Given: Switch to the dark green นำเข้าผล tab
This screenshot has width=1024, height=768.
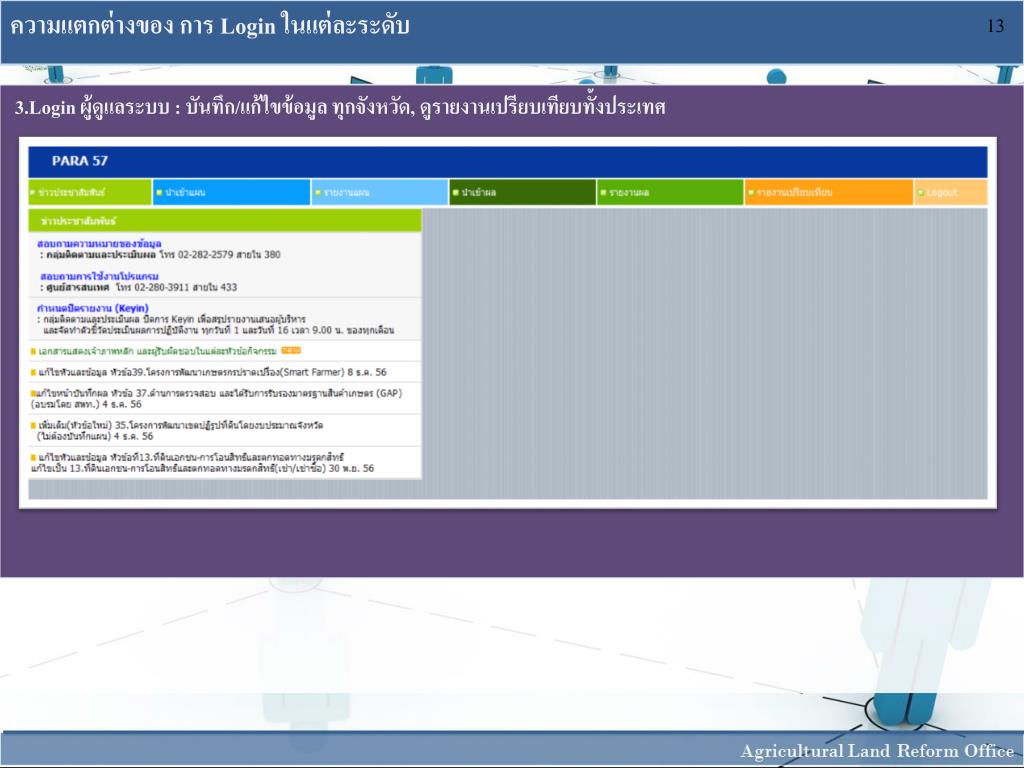Looking at the screenshot, I should [x=479, y=192].
